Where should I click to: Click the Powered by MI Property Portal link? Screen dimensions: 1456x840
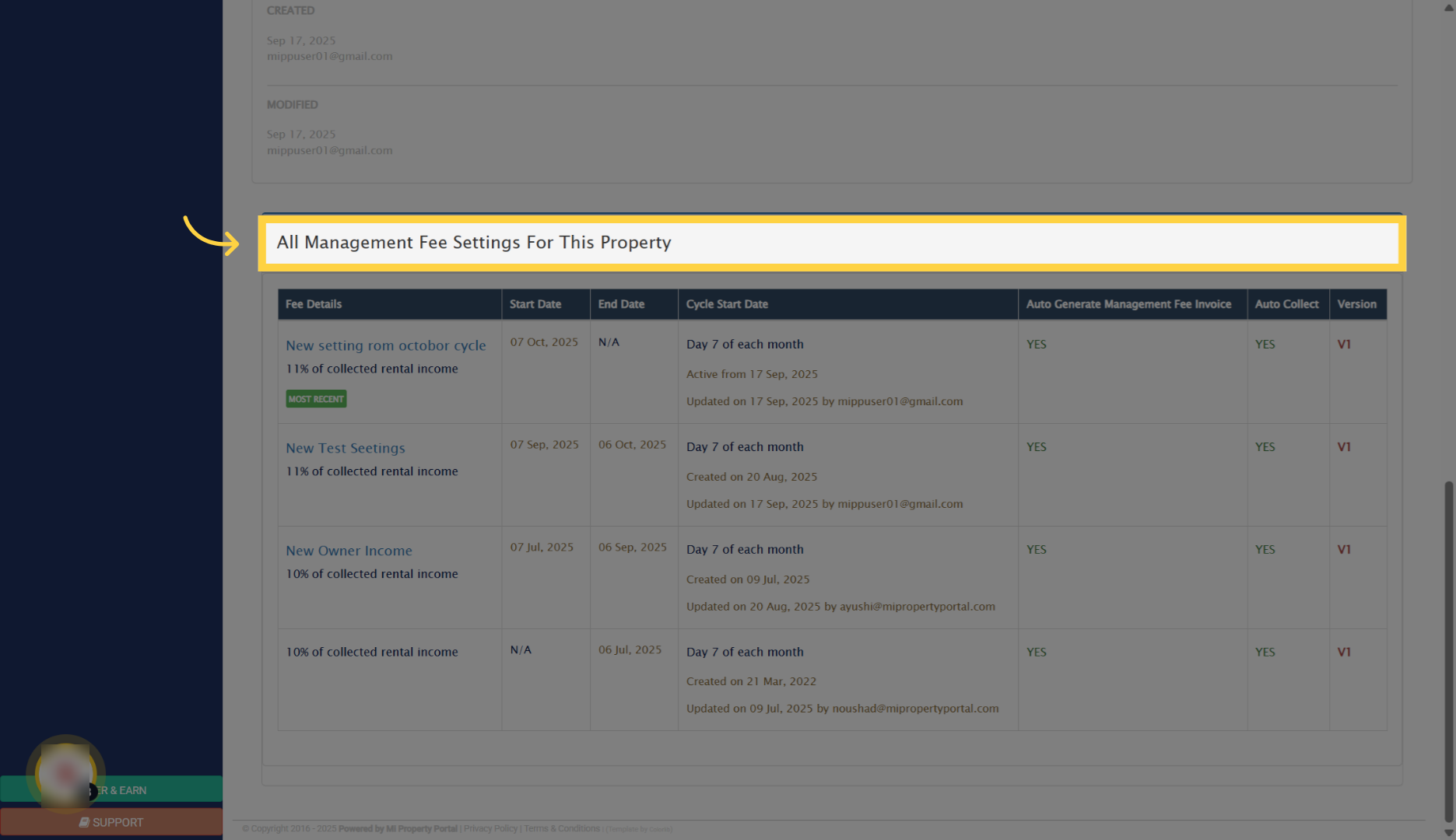click(398, 828)
